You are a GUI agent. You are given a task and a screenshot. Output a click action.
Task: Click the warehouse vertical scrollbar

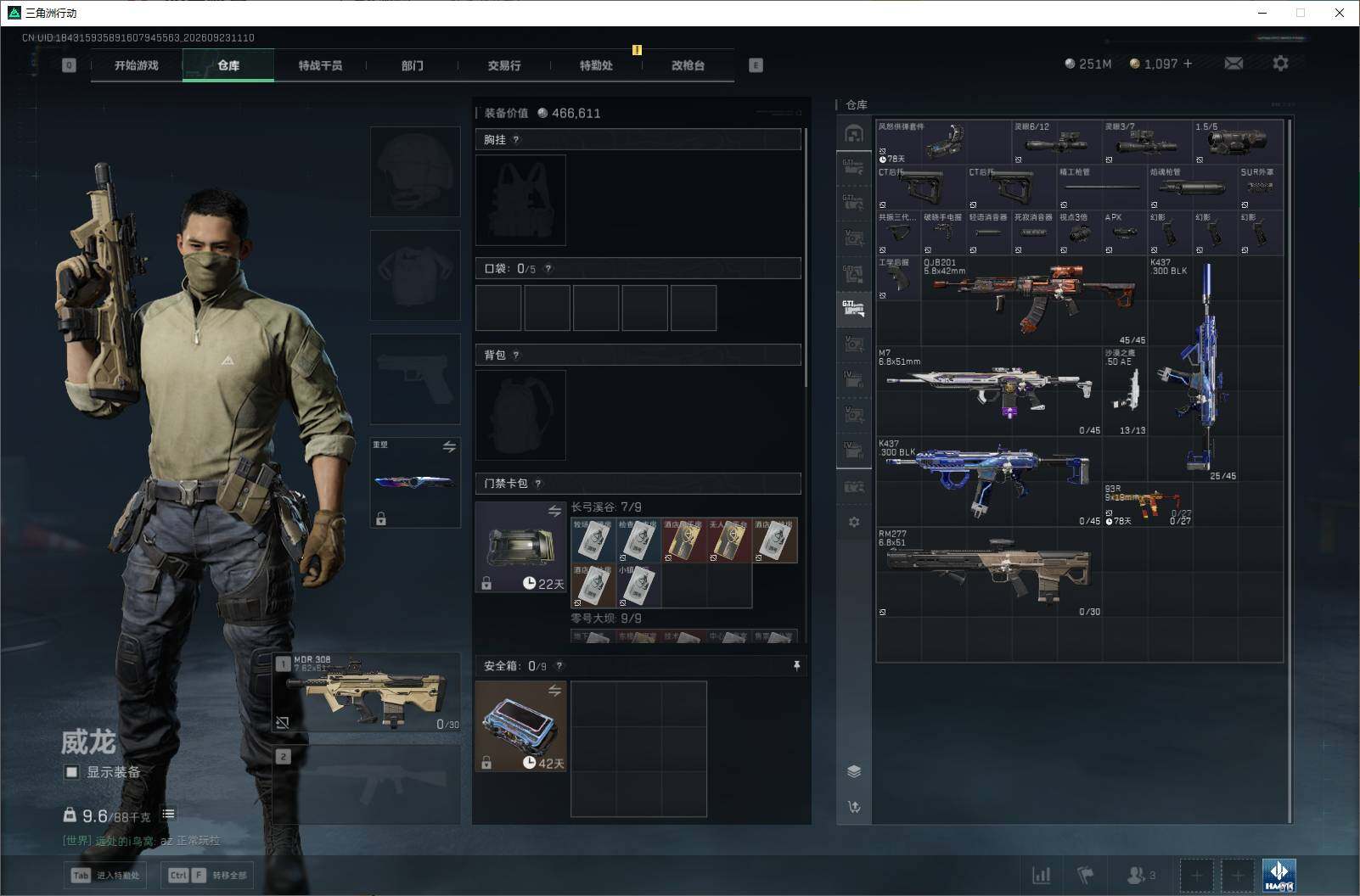[x=1290, y=470]
